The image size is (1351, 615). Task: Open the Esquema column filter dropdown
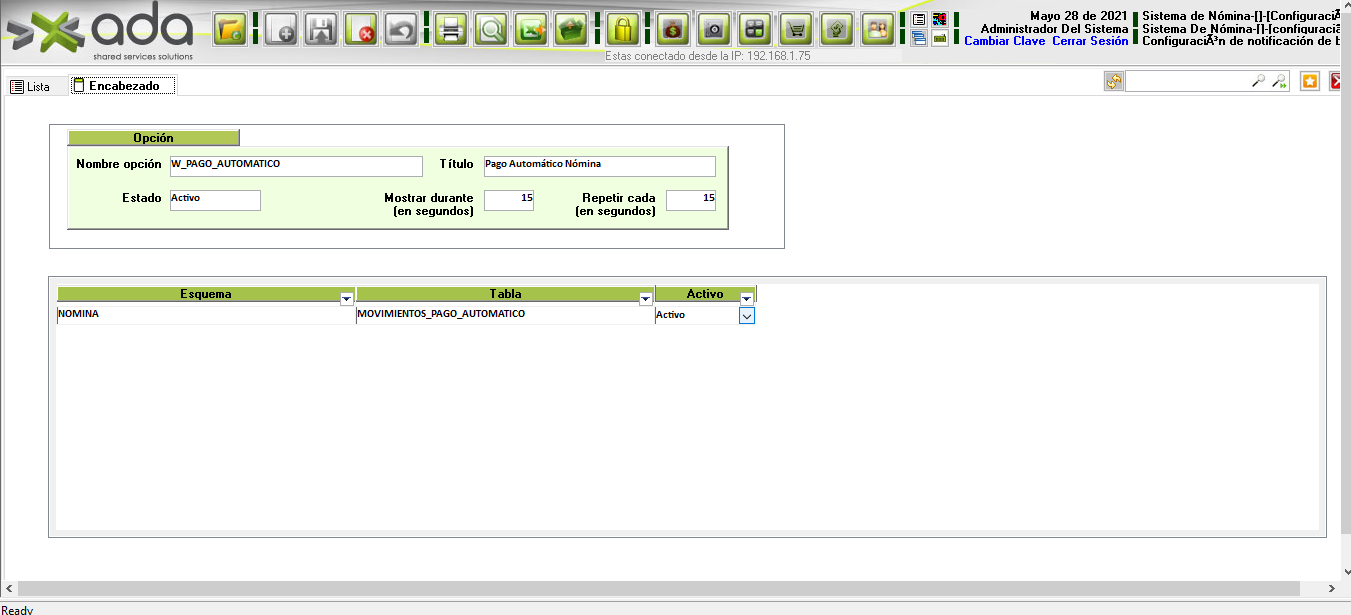[x=346, y=298]
